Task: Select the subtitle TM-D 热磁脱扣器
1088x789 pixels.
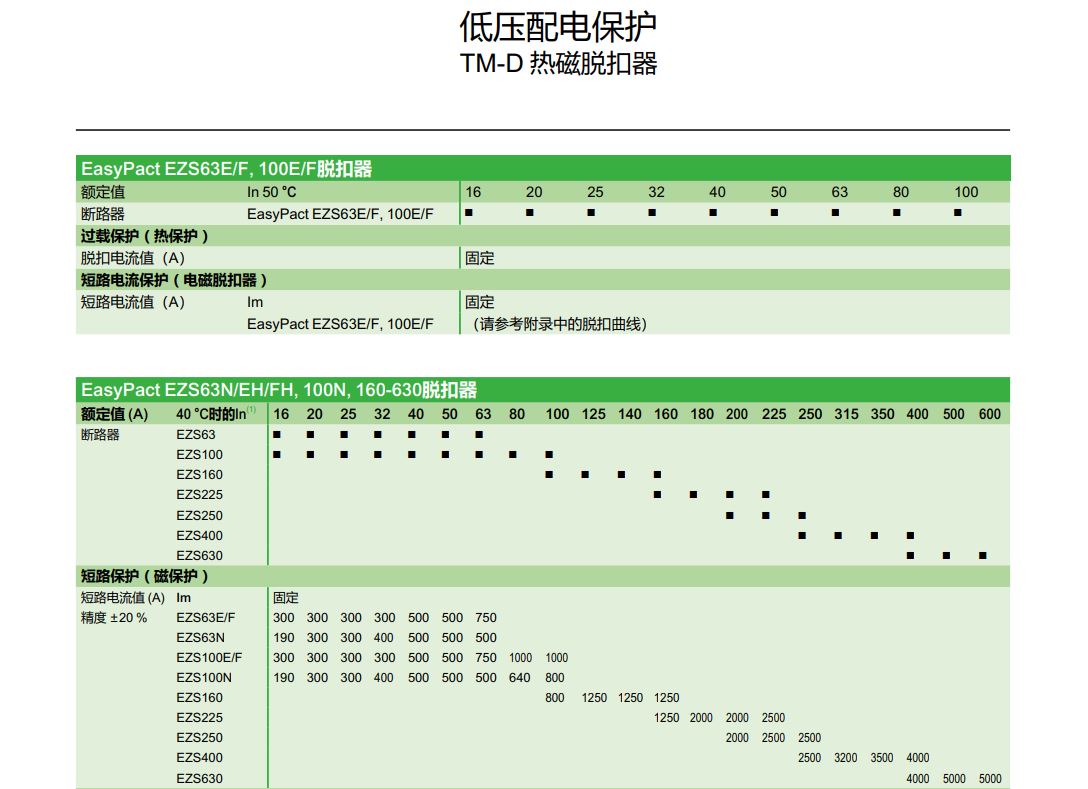Action: [559, 63]
